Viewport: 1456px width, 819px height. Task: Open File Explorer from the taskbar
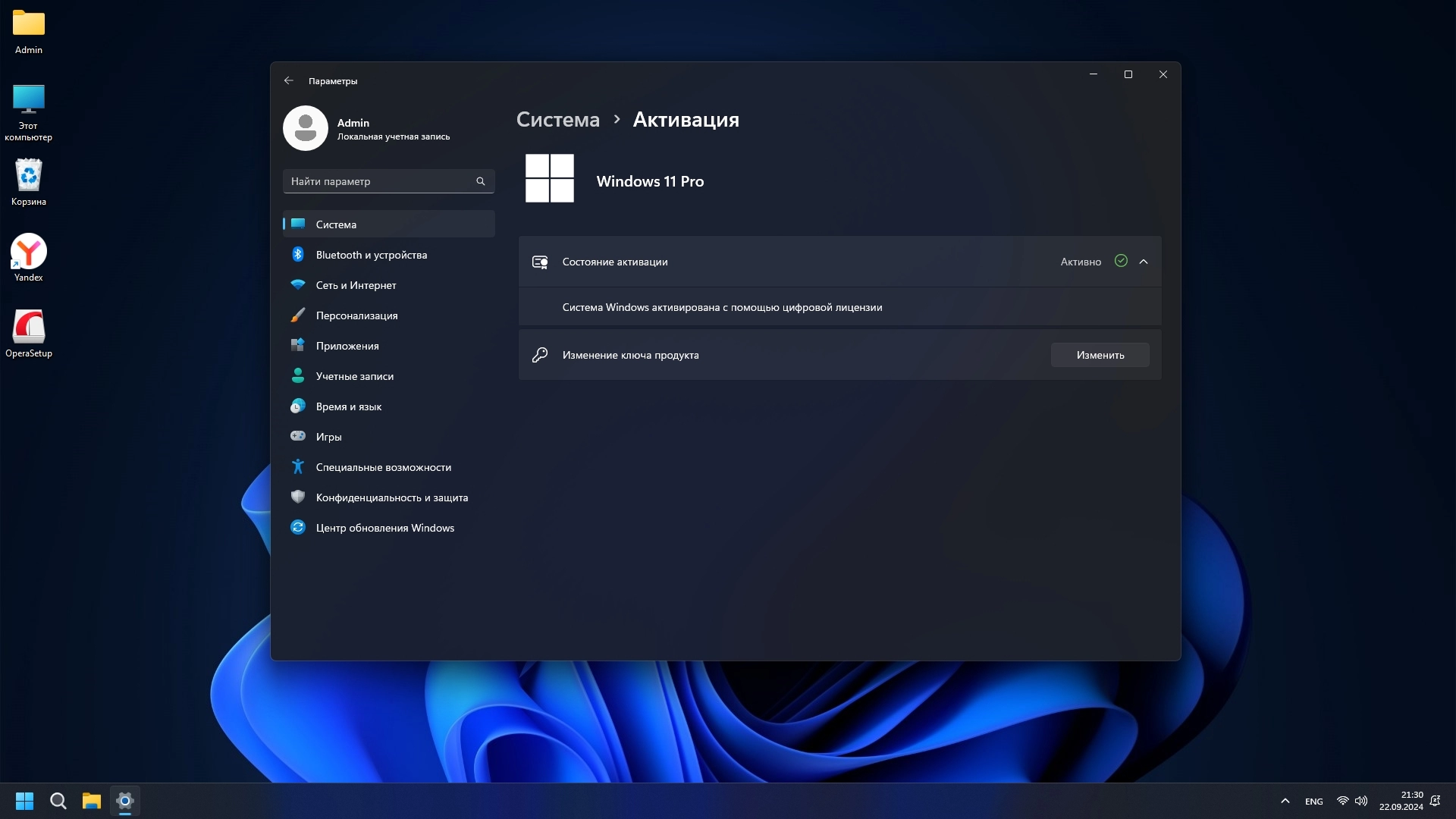coord(92,801)
